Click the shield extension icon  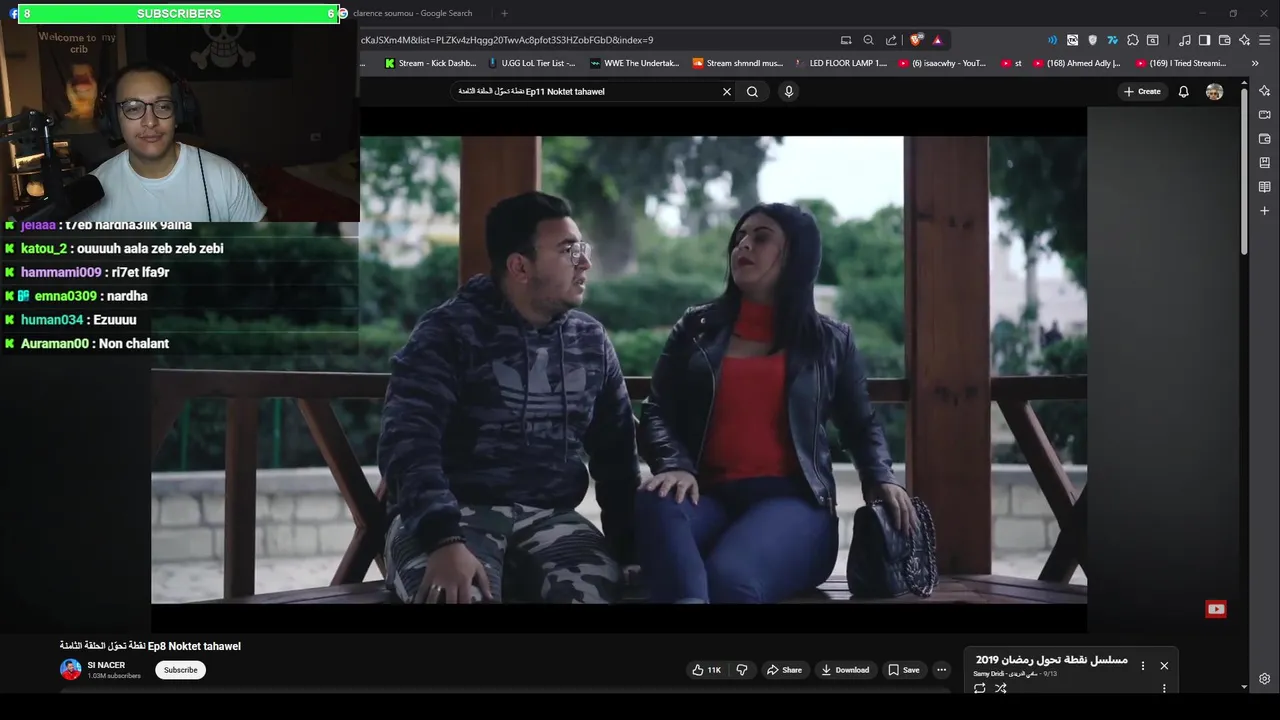point(1092,40)
